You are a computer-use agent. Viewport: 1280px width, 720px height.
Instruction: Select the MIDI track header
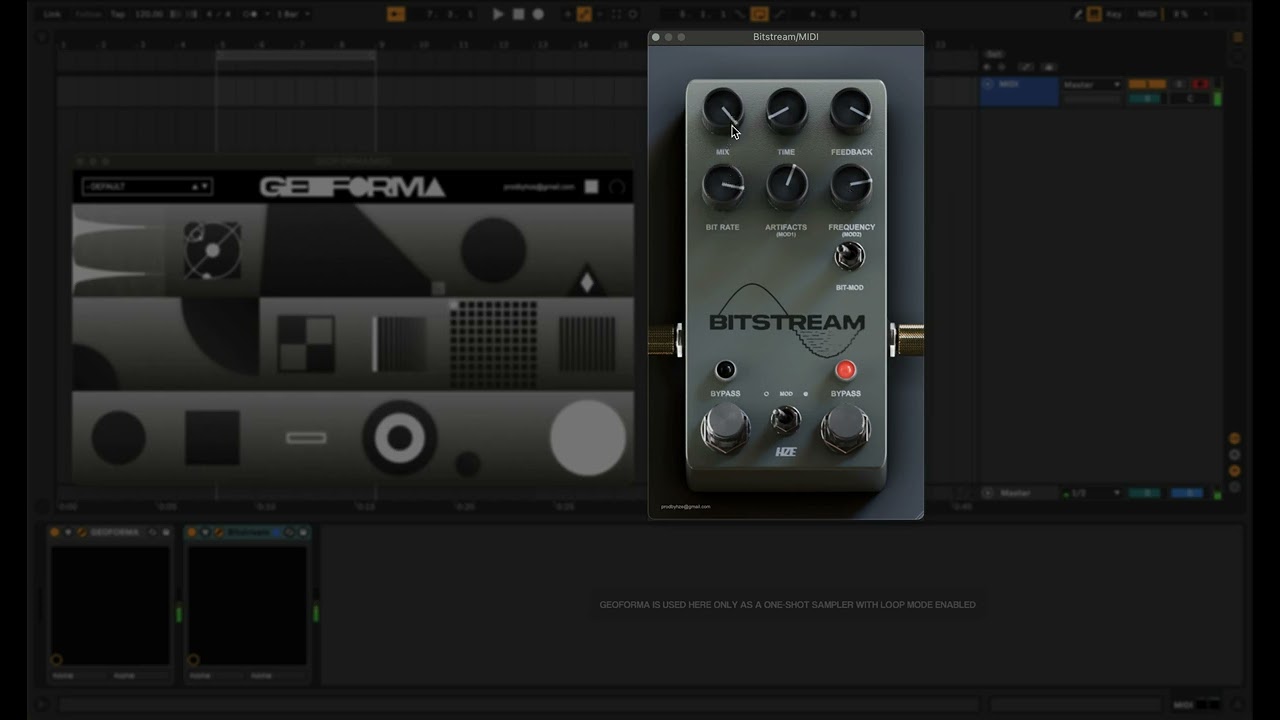pyautogui.click(x=1019, y=91)
